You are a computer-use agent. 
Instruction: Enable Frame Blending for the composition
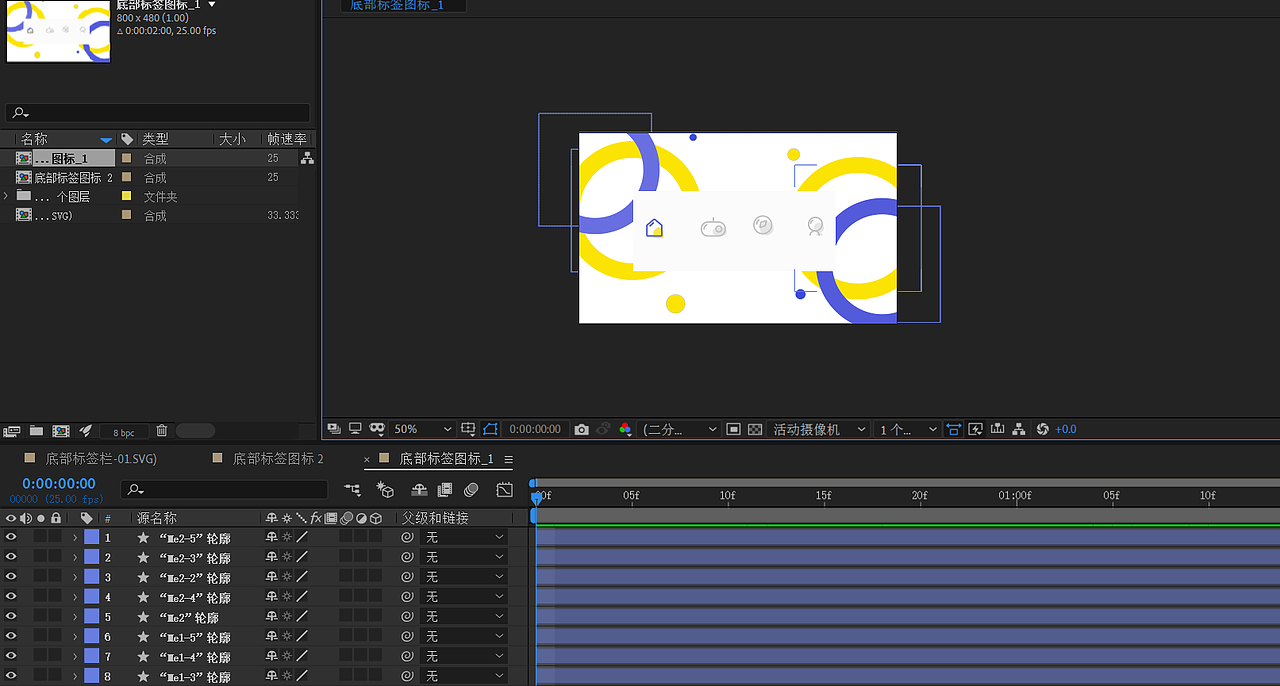tap(445, 489)
